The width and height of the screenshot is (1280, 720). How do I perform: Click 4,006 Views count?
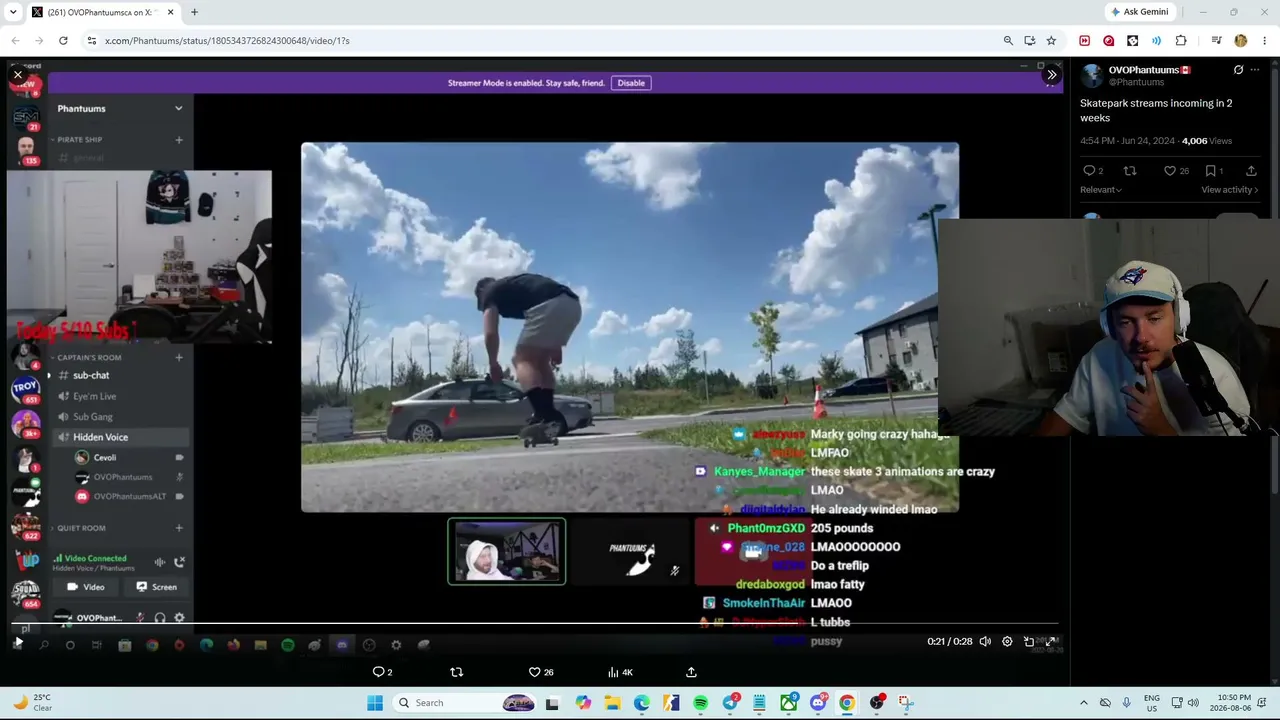coord(1206,141)
